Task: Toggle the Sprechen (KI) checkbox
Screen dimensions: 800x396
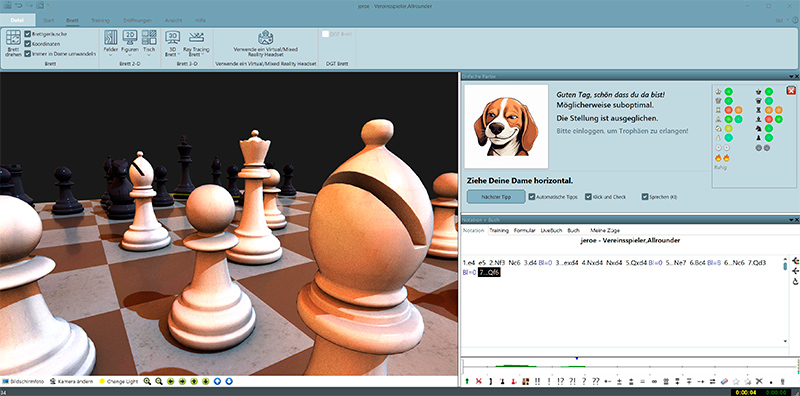Action: [645, 196]
